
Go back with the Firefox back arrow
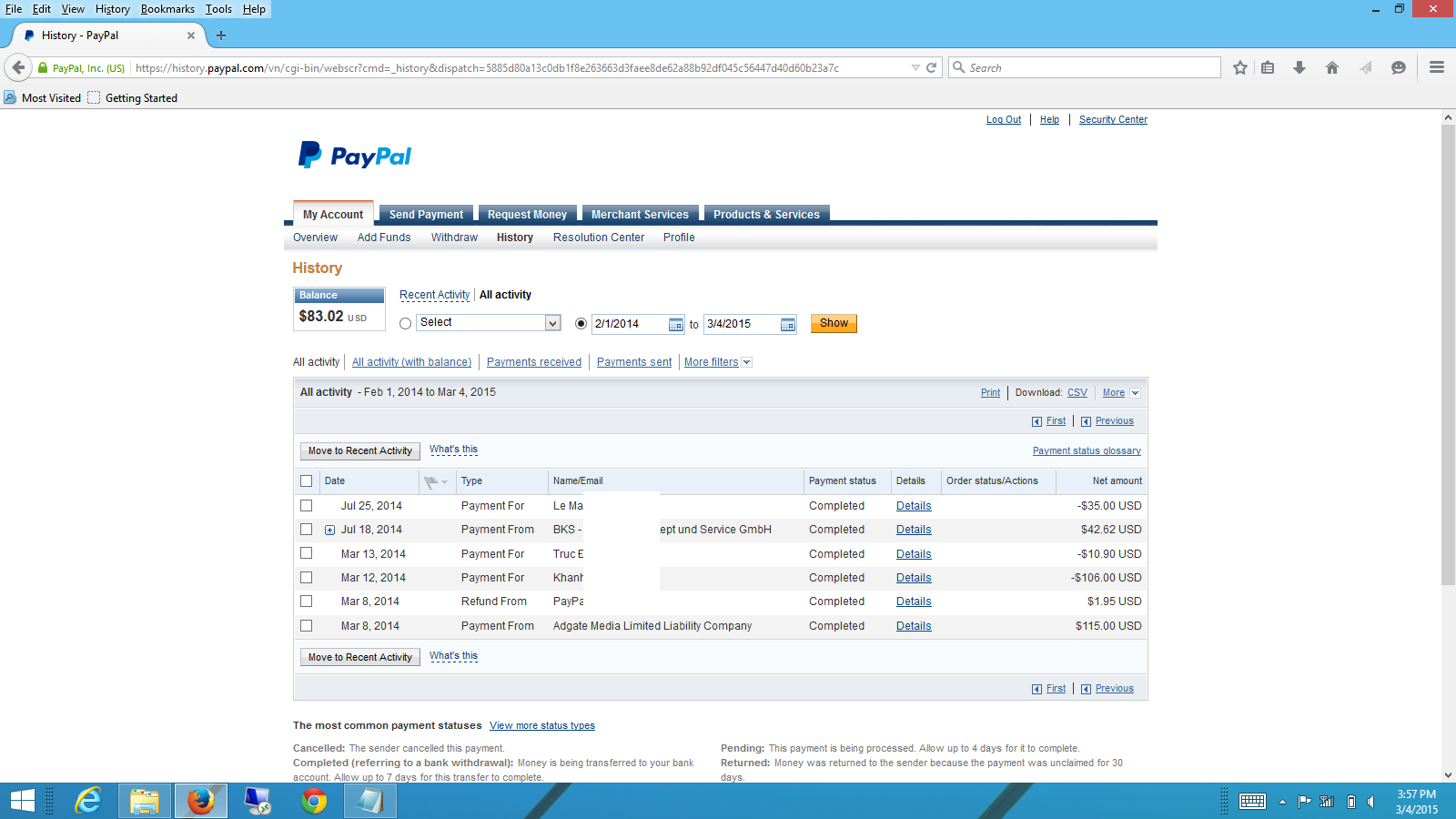tap(18, 67)
